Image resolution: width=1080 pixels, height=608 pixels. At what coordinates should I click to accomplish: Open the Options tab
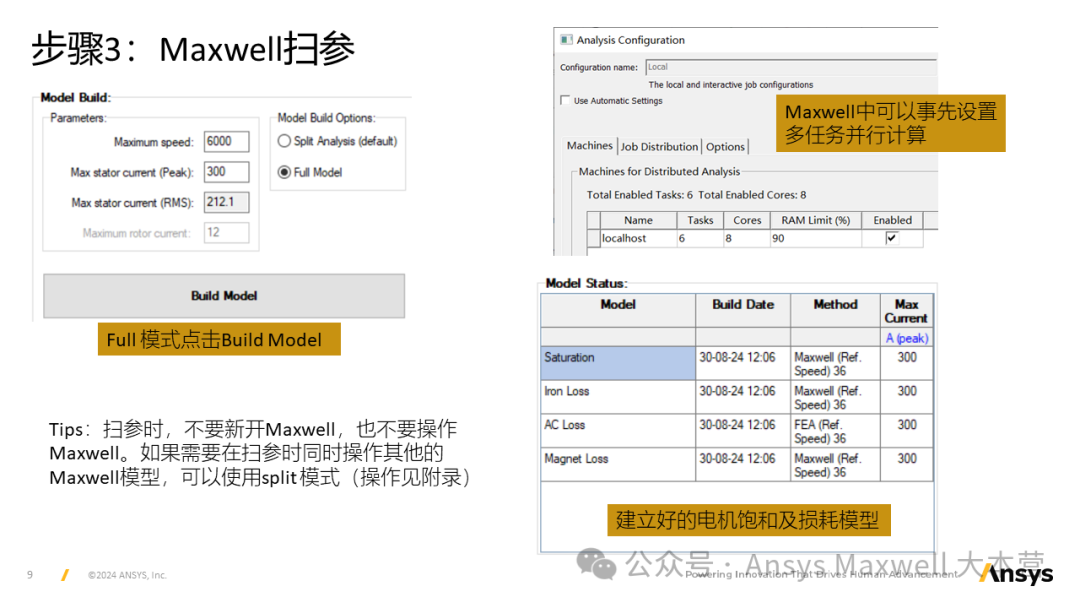coord(725,147)
